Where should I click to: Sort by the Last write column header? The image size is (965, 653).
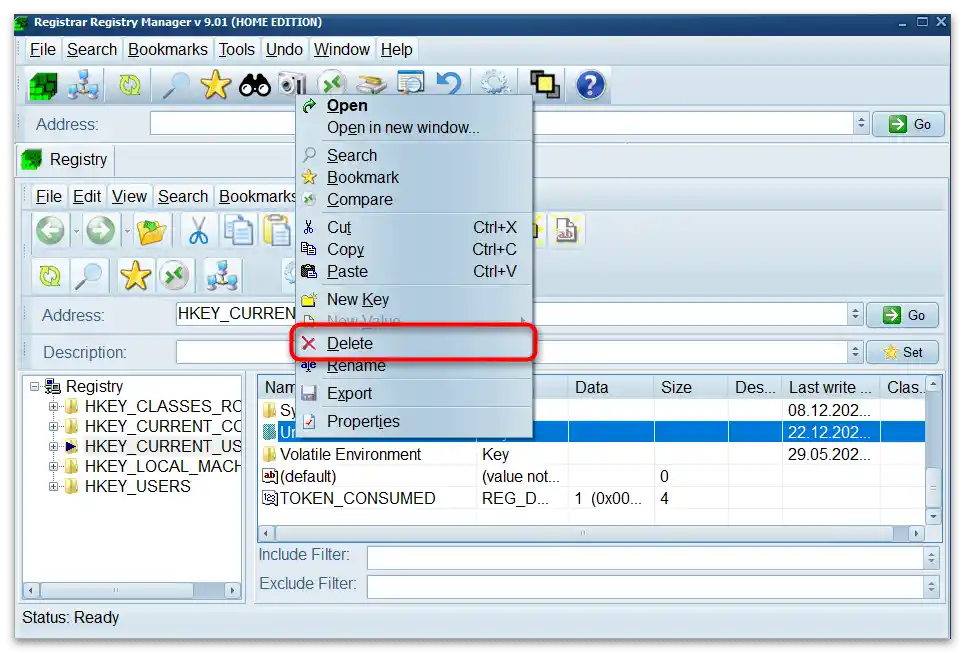point(831,387)
